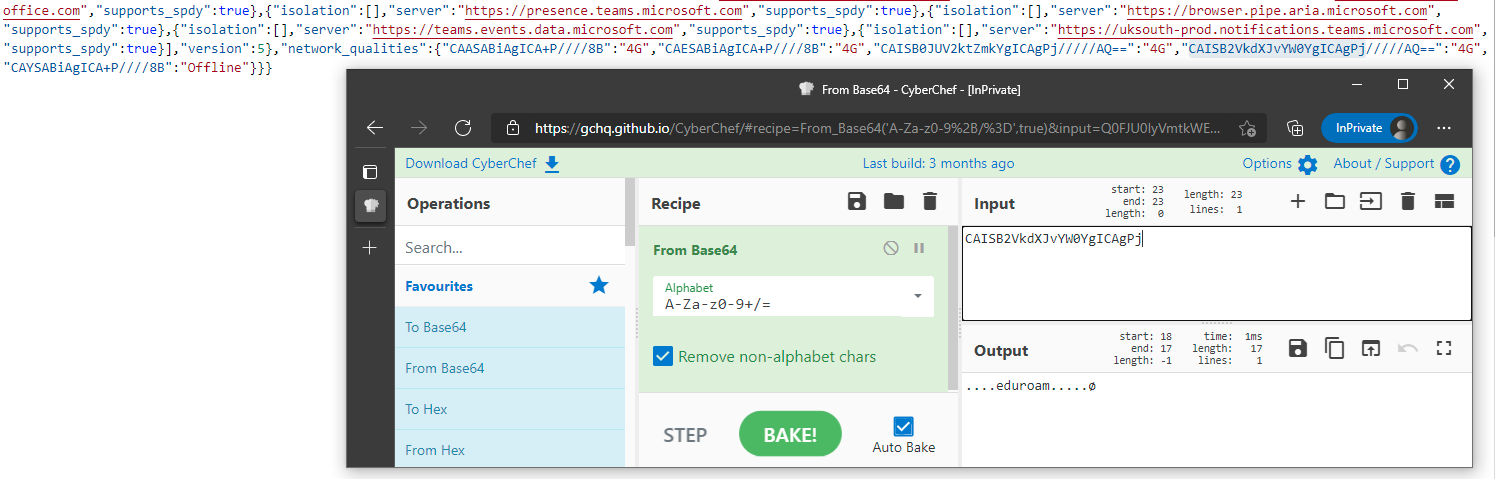Click the eduroam output text
Screen dimensions: 1495x479
pyautogui.click(x=1030, y=386)
